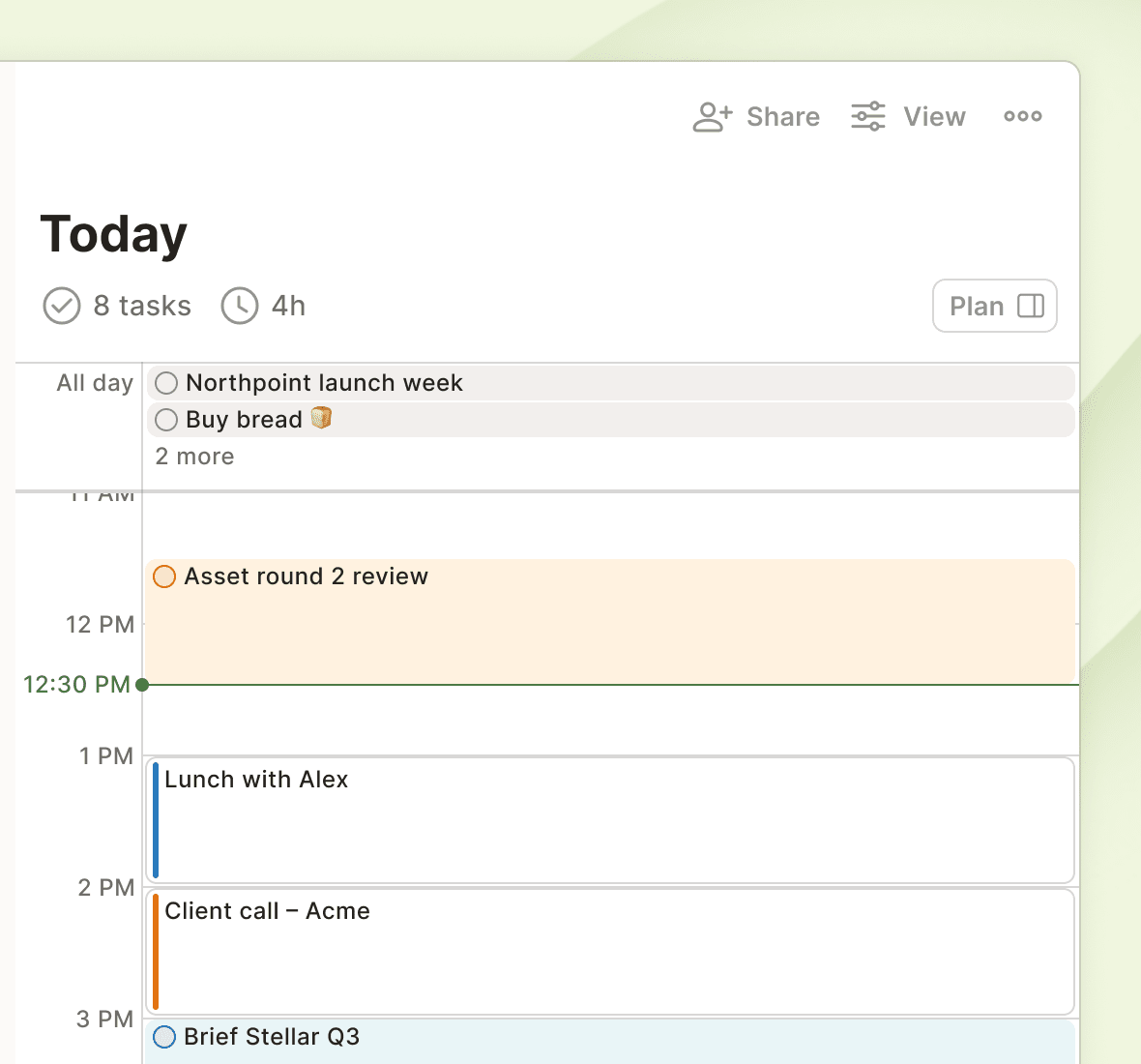Click the add-person Share icon
This screenshot has width=1141, height=1064.
pos(713,117)
